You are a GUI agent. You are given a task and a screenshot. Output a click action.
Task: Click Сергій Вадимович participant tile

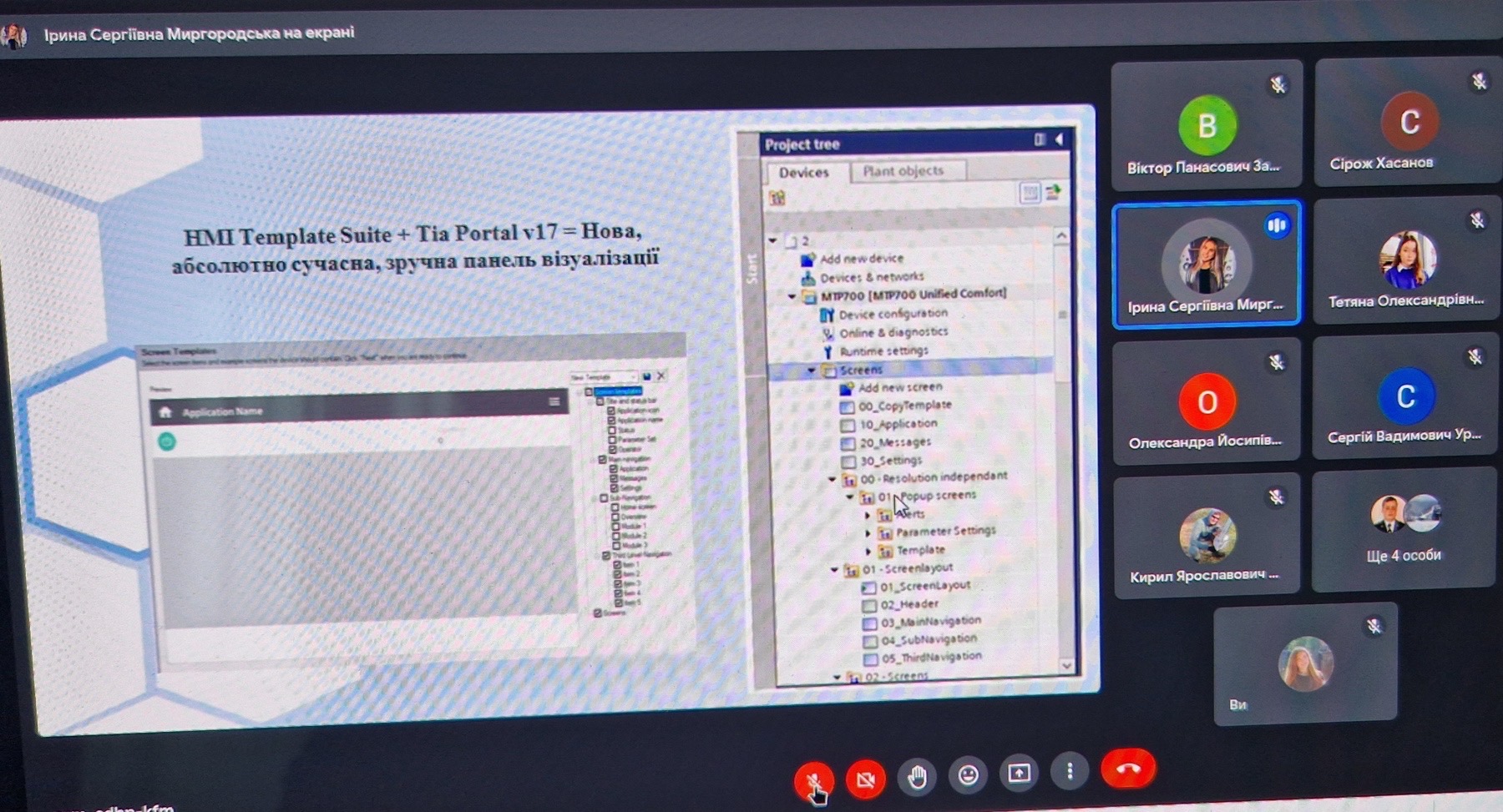point(1405,396)
